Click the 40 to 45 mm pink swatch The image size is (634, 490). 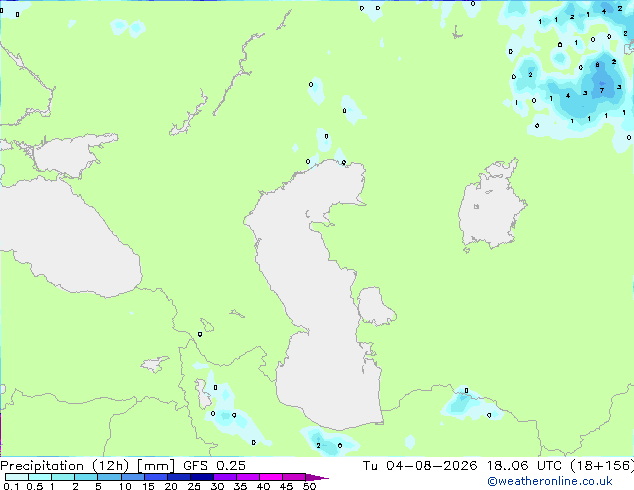(x=271, y=477)
